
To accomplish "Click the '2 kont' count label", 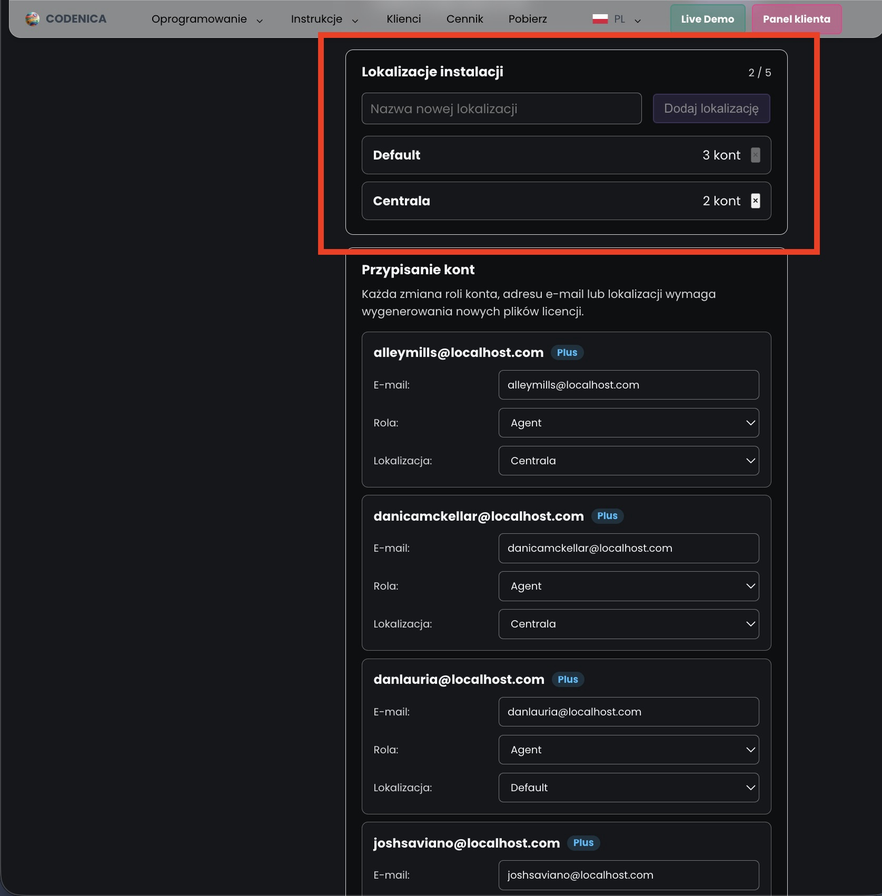I will pos(721,201).
